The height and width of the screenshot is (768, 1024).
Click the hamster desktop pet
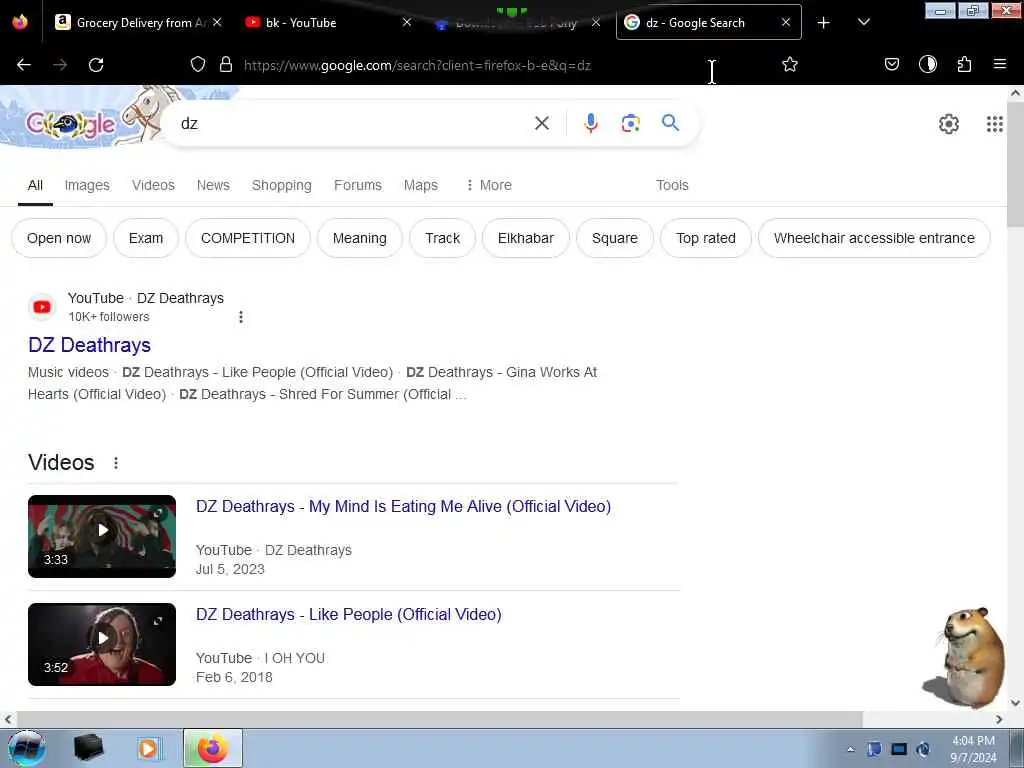[965, 658]
